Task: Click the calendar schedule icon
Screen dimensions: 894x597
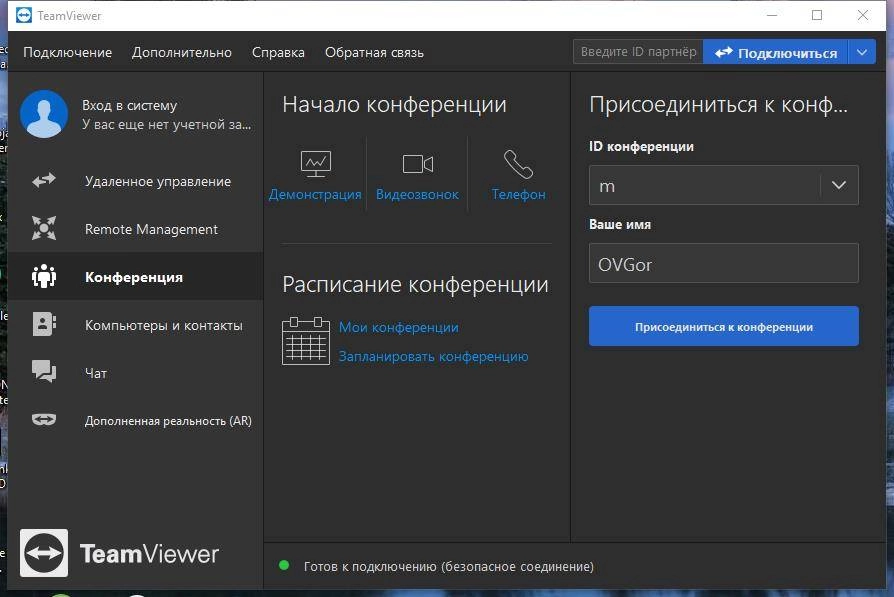Action: (306, 341)
